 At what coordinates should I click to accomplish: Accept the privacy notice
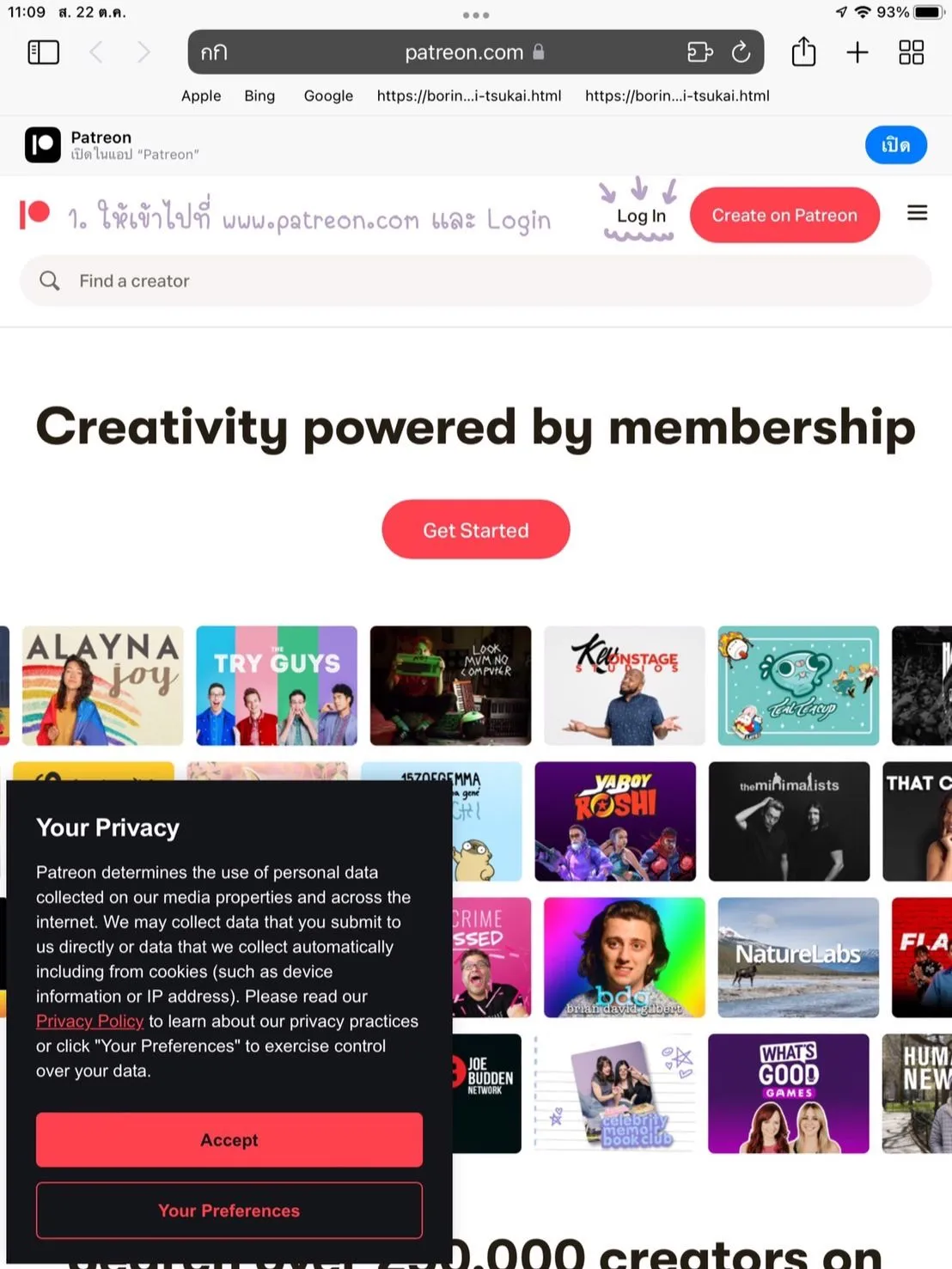(x=229, y=1139)
